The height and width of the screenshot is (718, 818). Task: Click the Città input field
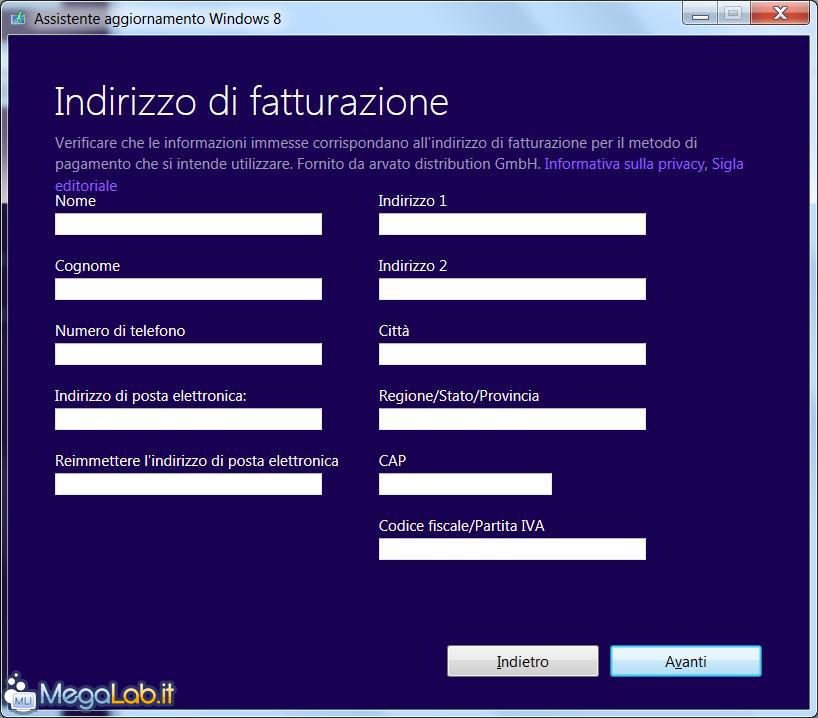click(x=512, y=354)
